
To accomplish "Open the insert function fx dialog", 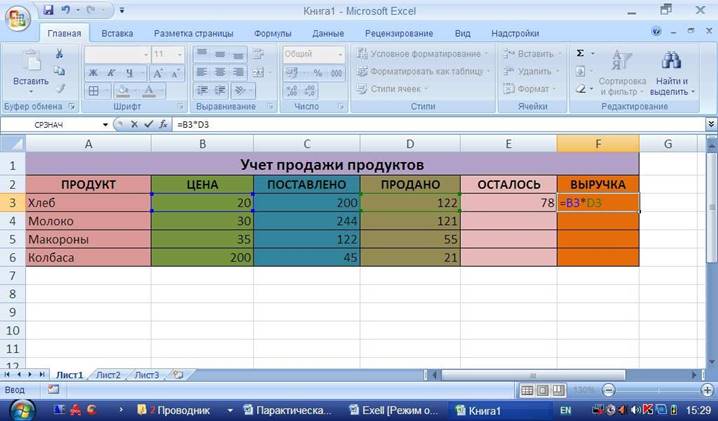I will [163, 124].
